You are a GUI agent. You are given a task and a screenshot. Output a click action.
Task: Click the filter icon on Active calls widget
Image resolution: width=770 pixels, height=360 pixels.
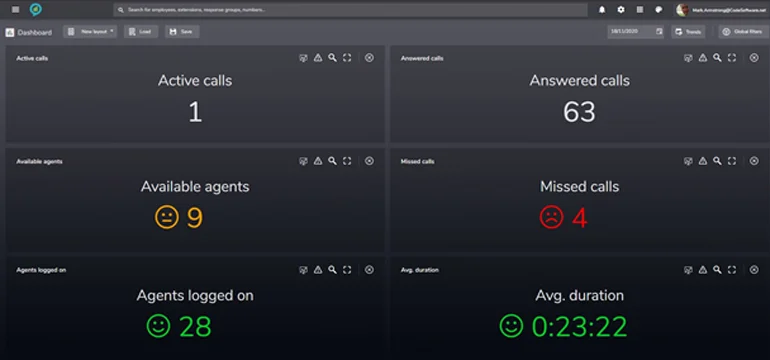(303, 58)
